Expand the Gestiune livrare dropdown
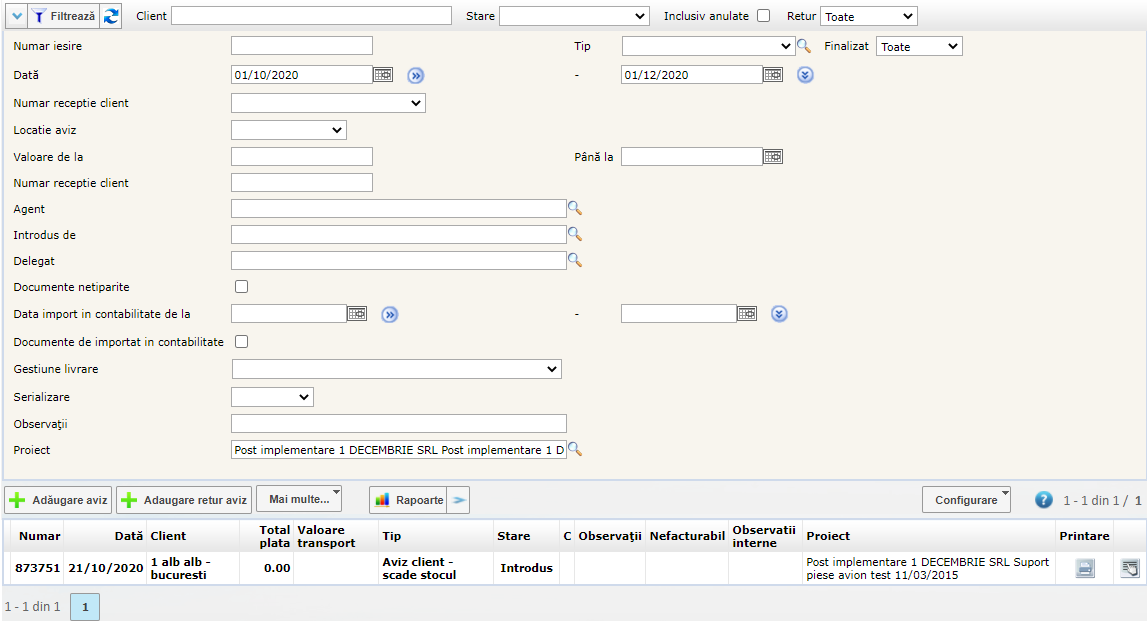 [x=397, y=370]
